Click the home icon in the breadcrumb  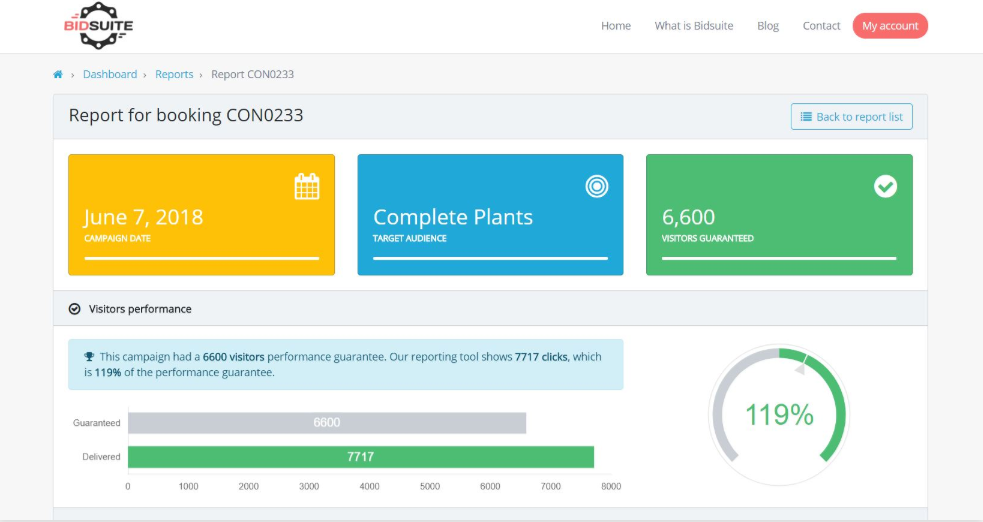(x=58, y=74)
